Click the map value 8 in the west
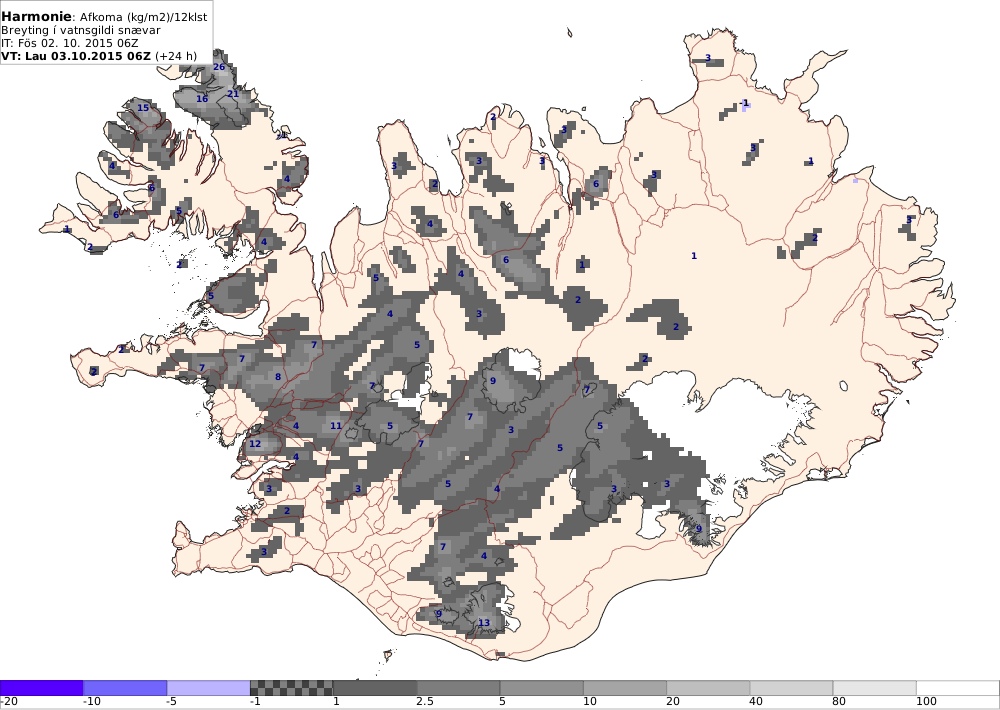This screenshot has width=1000, height=710. [x=278, y=377]
